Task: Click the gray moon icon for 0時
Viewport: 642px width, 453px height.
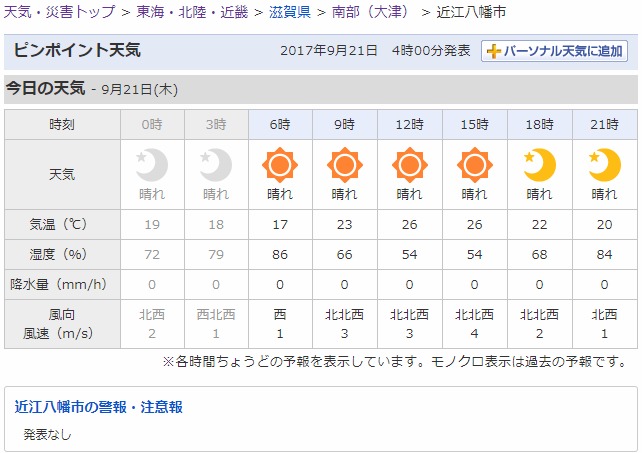Action: pos(152,165)
